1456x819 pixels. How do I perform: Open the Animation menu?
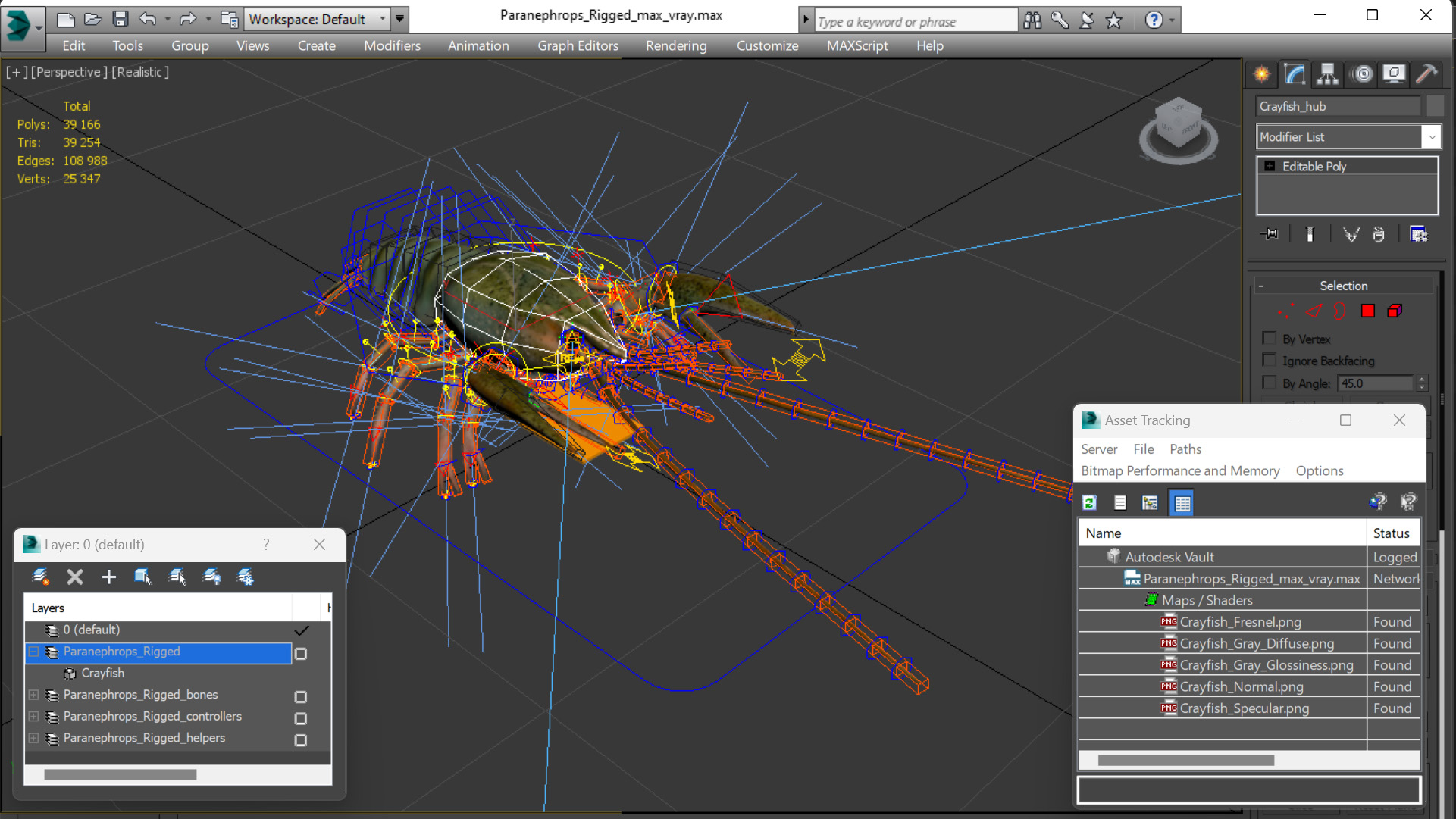478,45
